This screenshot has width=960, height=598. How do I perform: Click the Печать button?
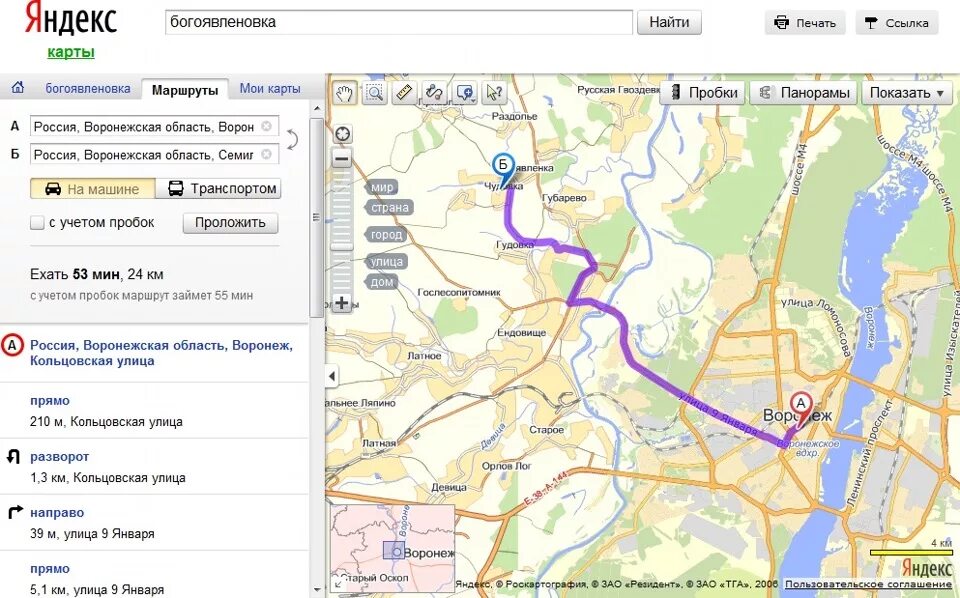pos(805,23)
